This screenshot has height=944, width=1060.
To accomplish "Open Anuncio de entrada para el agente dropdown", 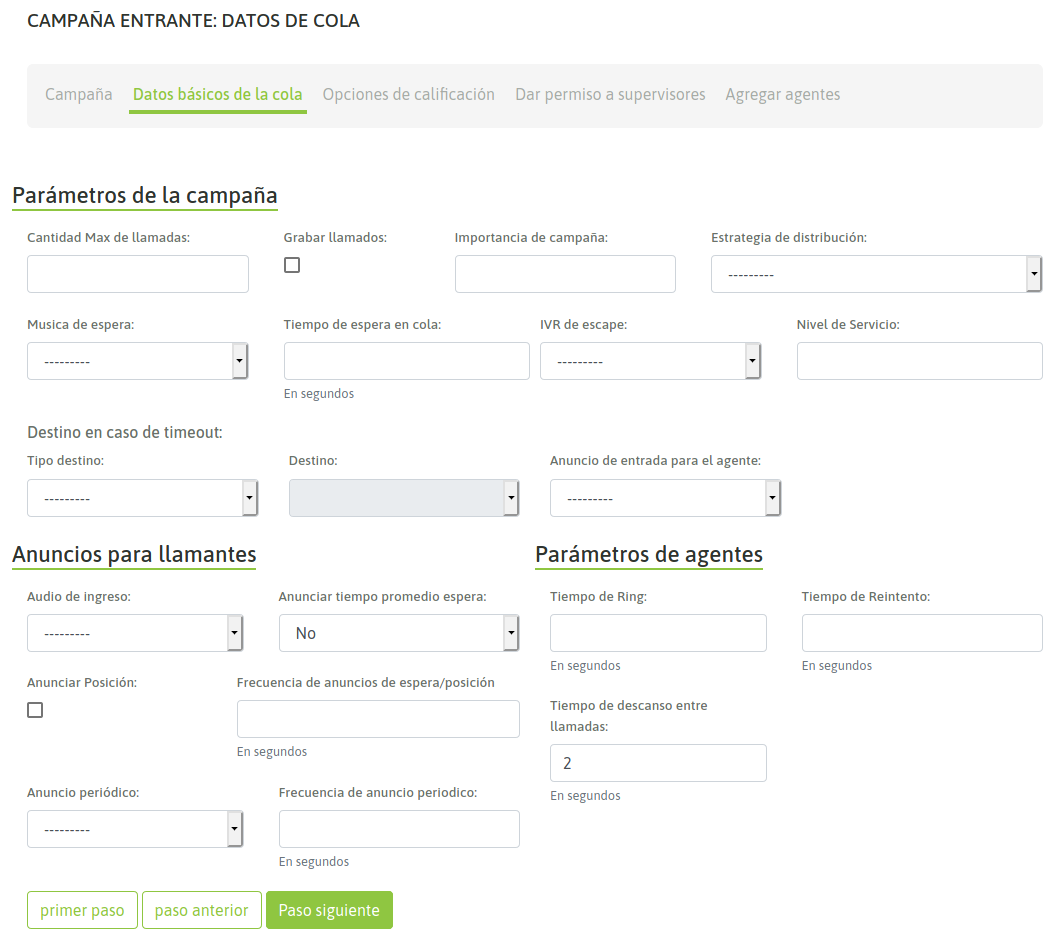I will tap(665, 498).
